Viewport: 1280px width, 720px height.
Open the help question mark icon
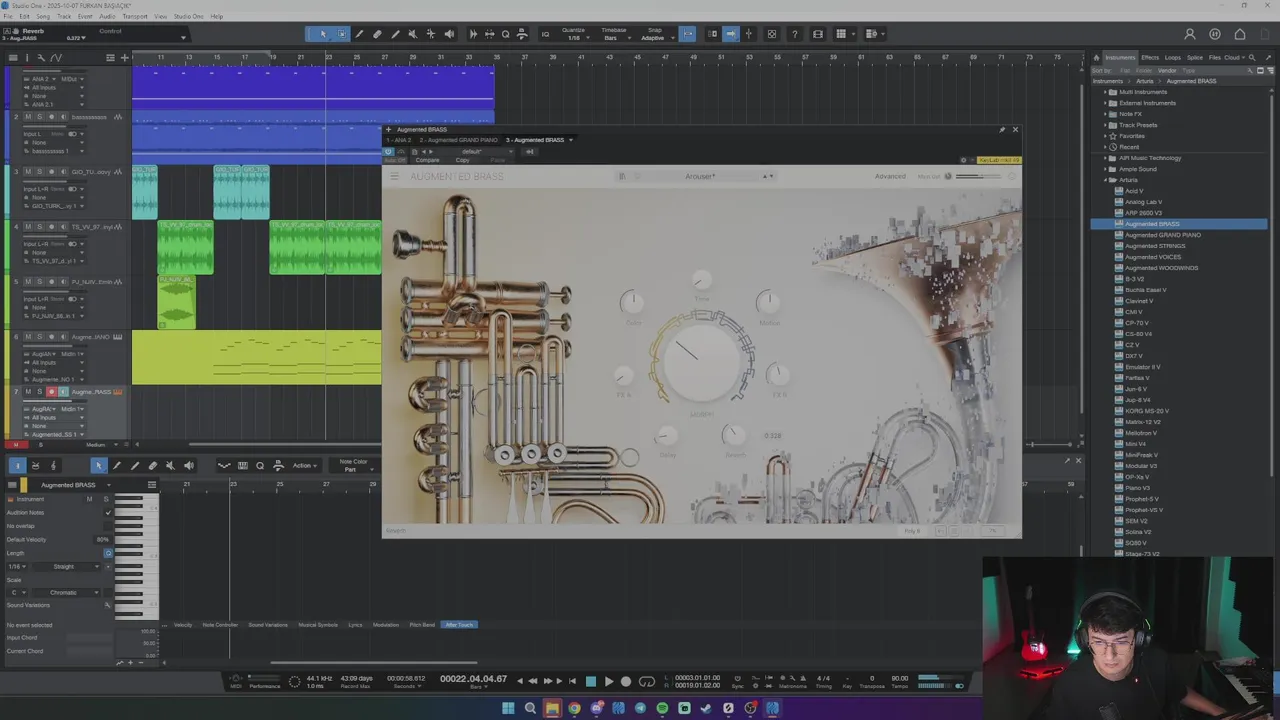tap(795, 34)
